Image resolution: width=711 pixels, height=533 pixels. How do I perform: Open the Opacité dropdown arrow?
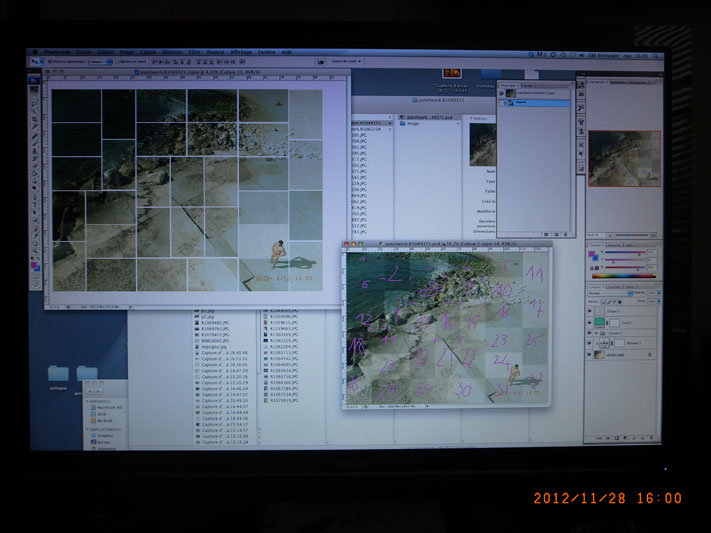click(x=659, y=293)
